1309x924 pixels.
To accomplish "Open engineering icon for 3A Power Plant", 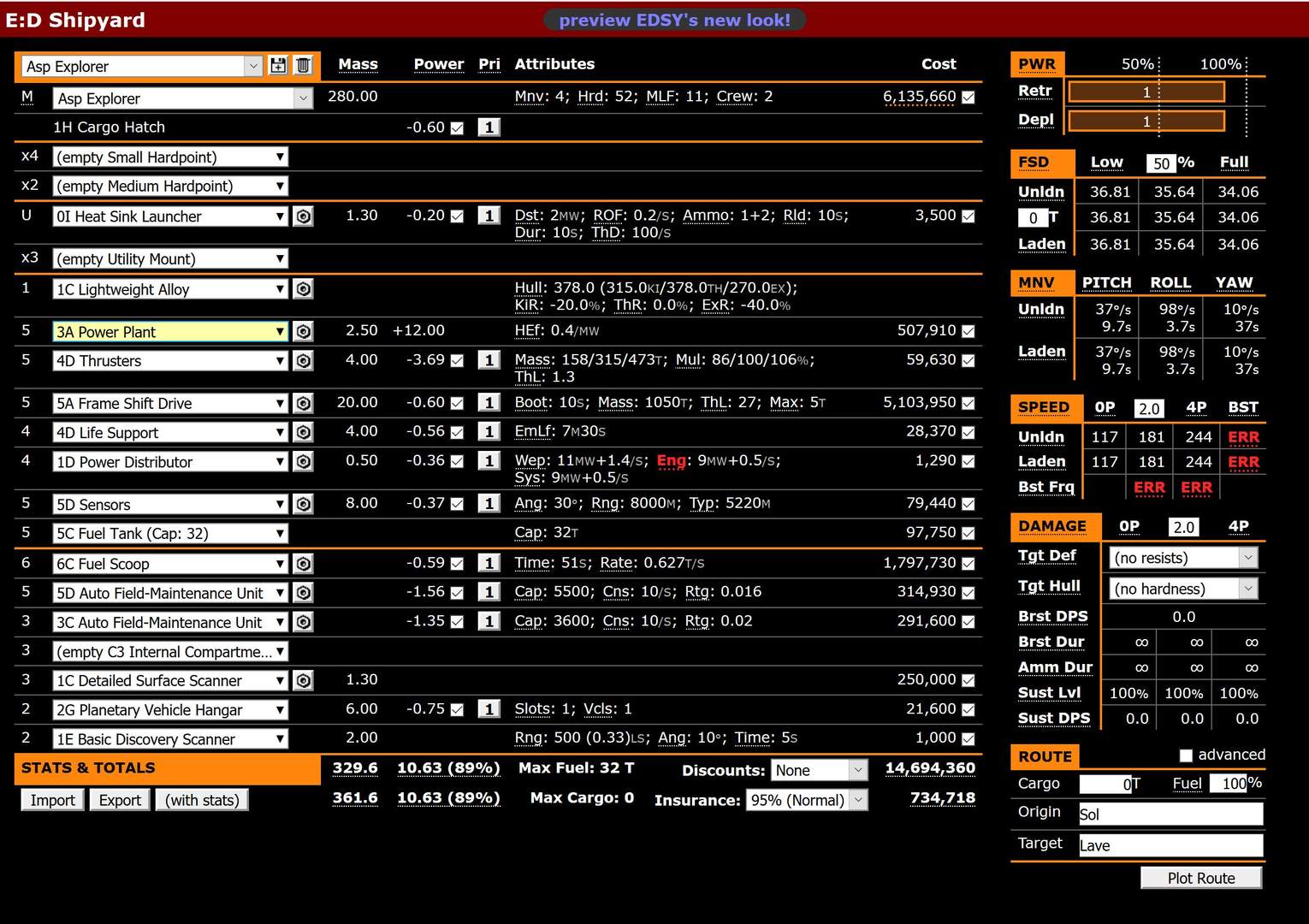I will point(303,331).
